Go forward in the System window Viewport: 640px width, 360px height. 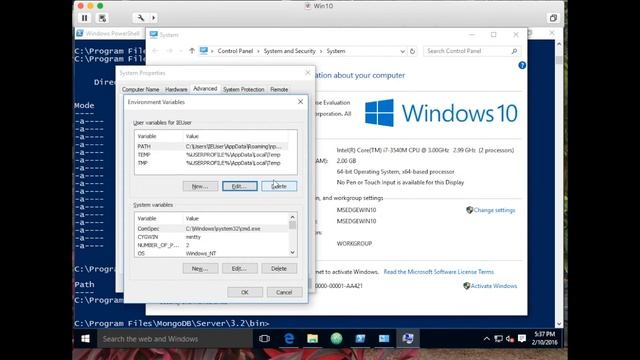pos(170,51)
